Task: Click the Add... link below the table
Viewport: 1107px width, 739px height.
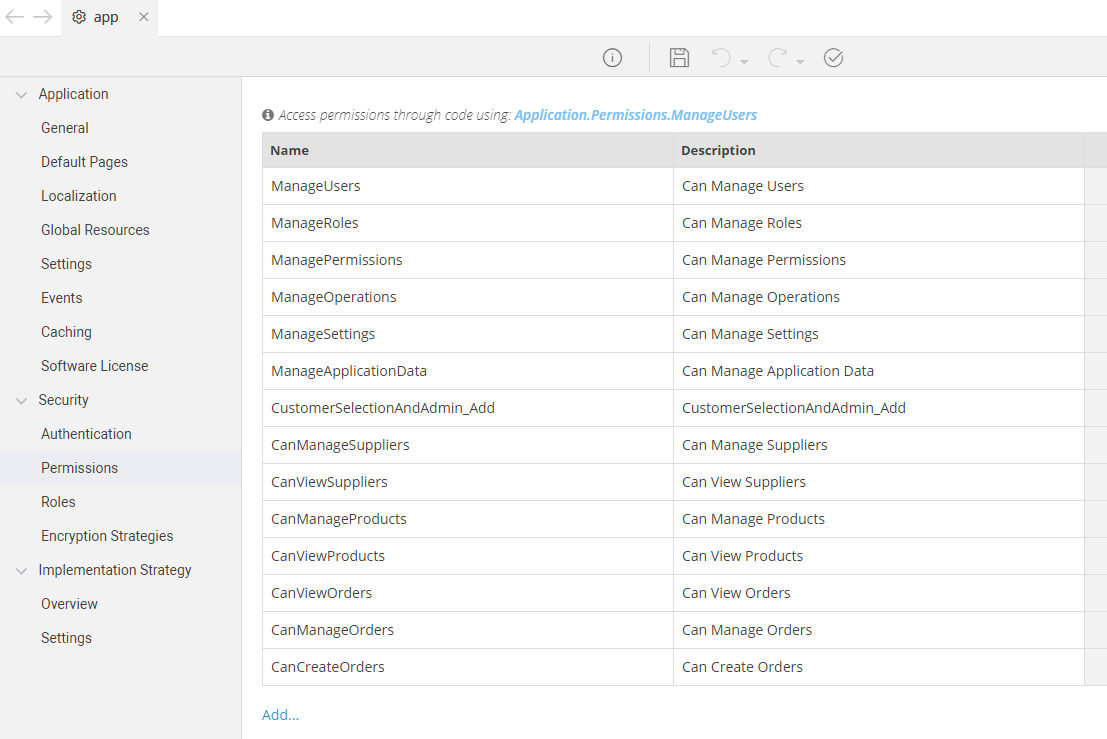Action: coord(280,714)
